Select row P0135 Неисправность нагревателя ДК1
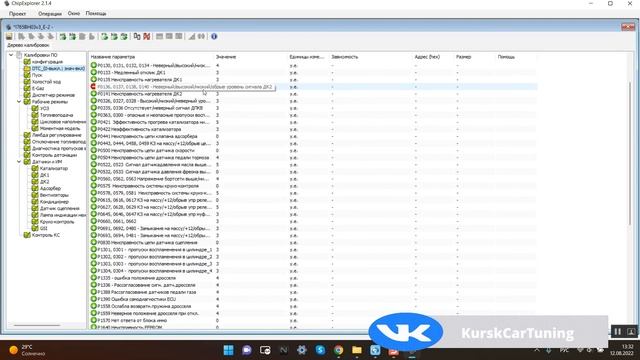The width and height of the screenshot is (640, 360). coord(313,80)
